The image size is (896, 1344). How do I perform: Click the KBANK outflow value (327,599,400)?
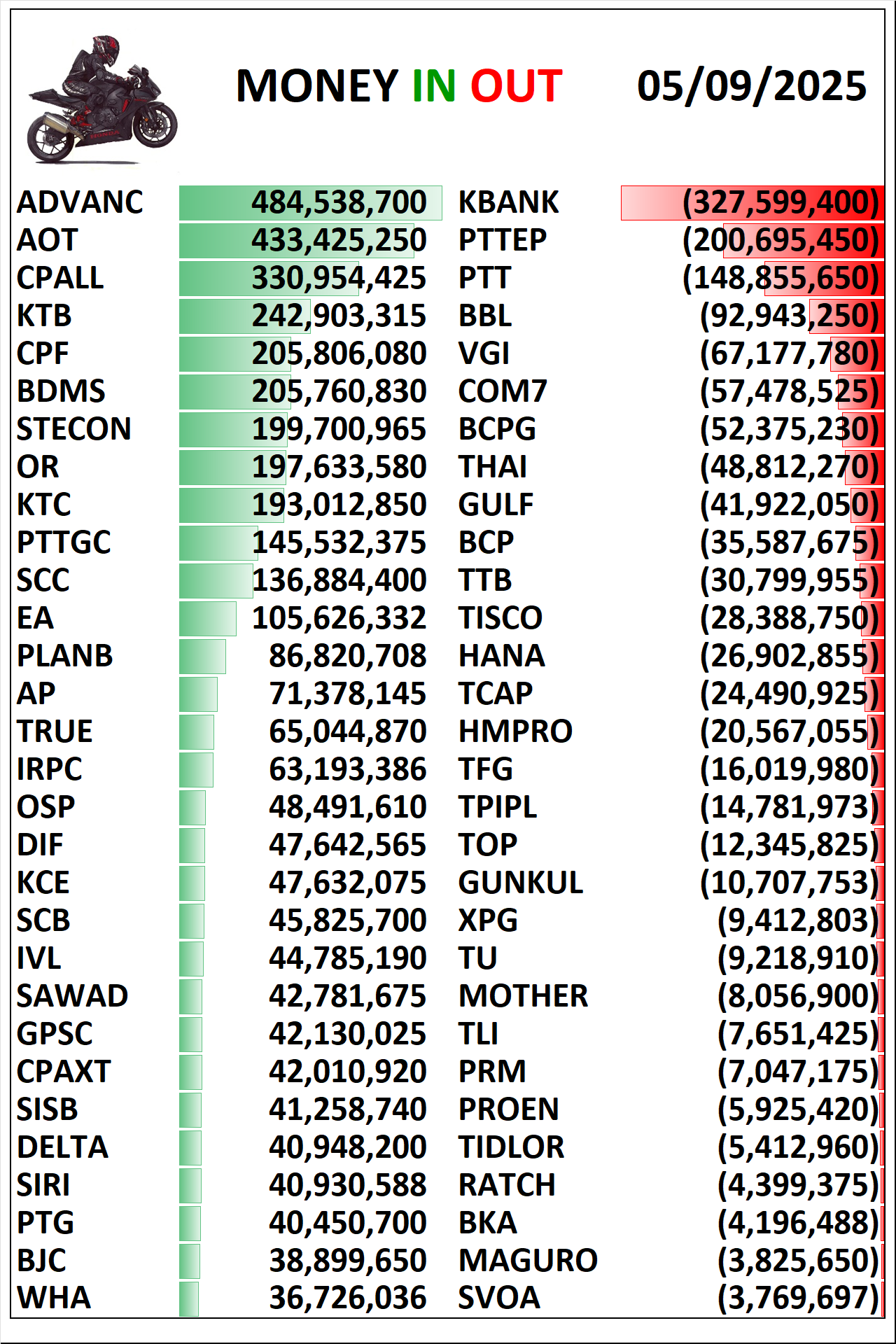(x=780, y=202)
